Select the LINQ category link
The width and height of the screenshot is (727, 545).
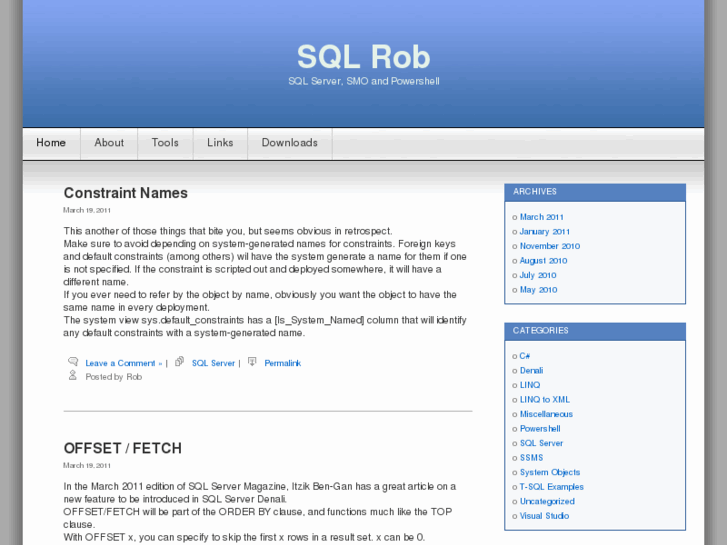pyautogui.click(x=530, y=385)
